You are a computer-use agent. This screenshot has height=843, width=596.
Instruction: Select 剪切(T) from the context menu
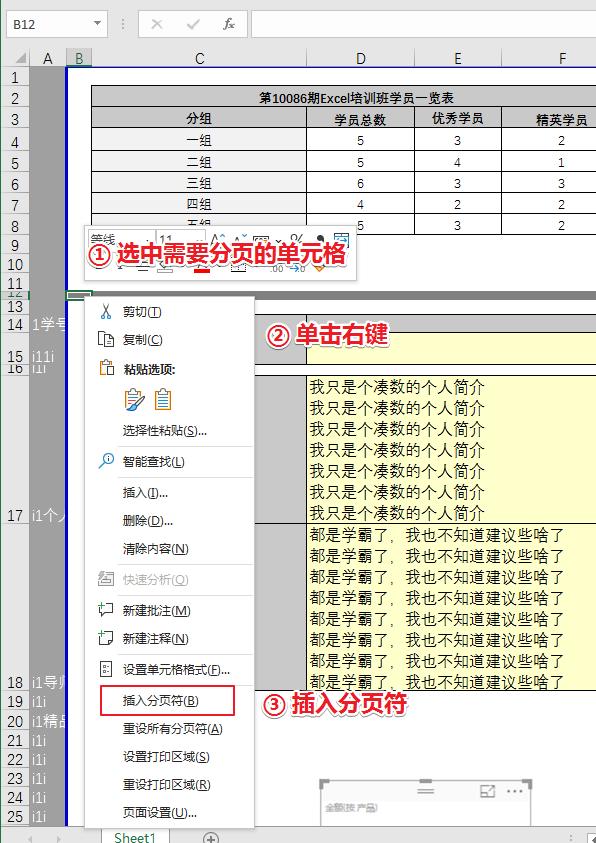169,312
